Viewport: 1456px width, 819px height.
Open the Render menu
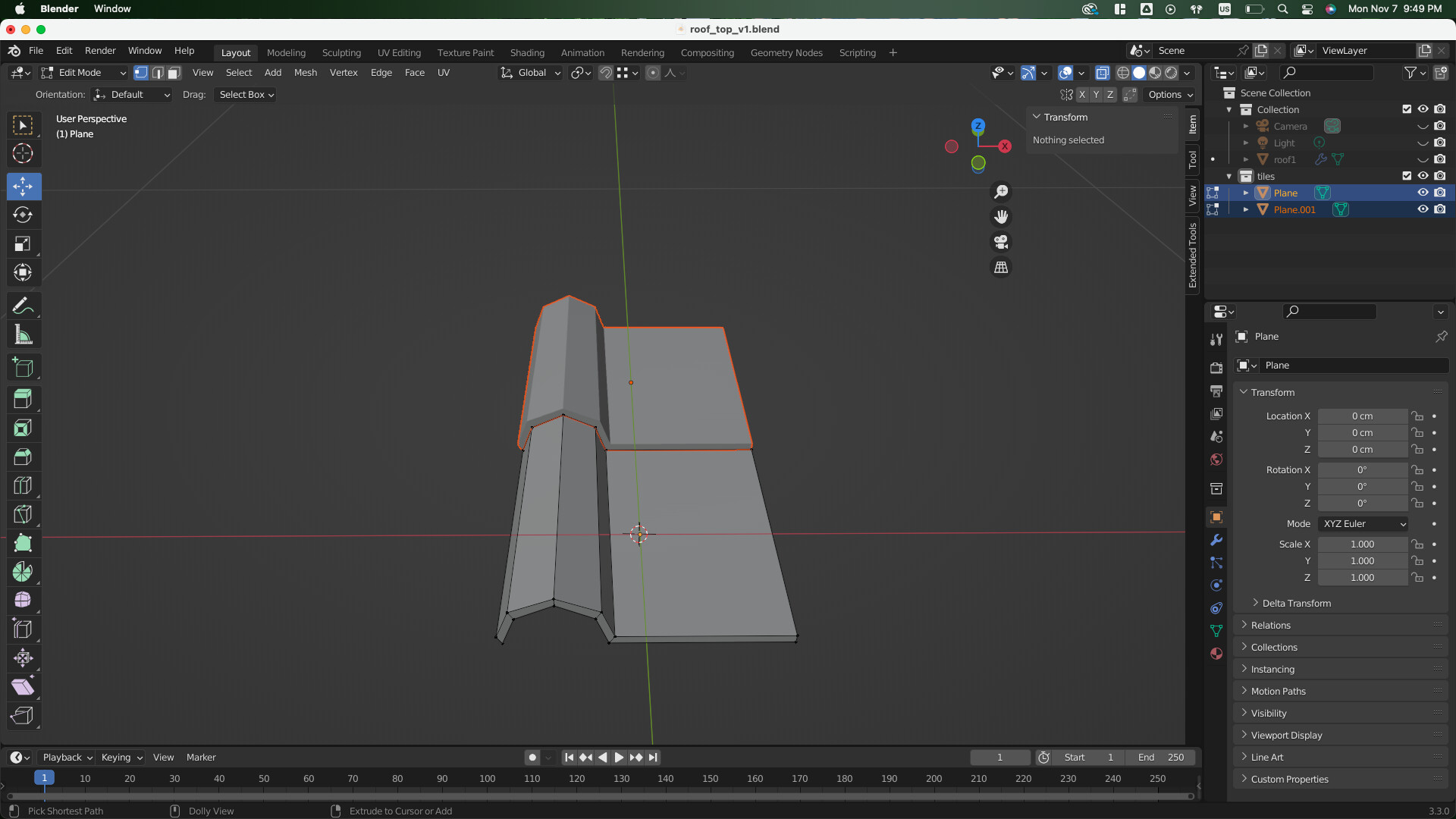pyautogui.click(x=100, y=51)
